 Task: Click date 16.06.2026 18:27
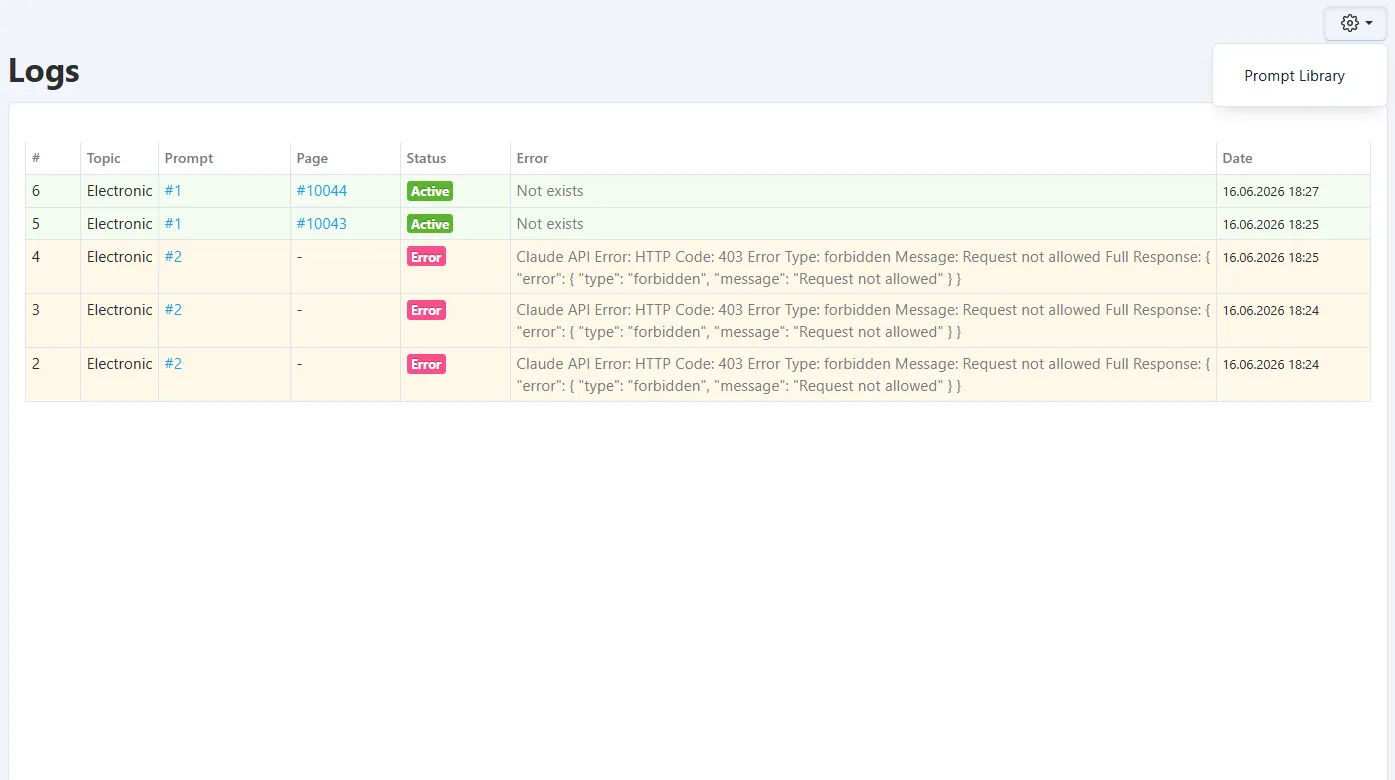(x=1270, y=191)
